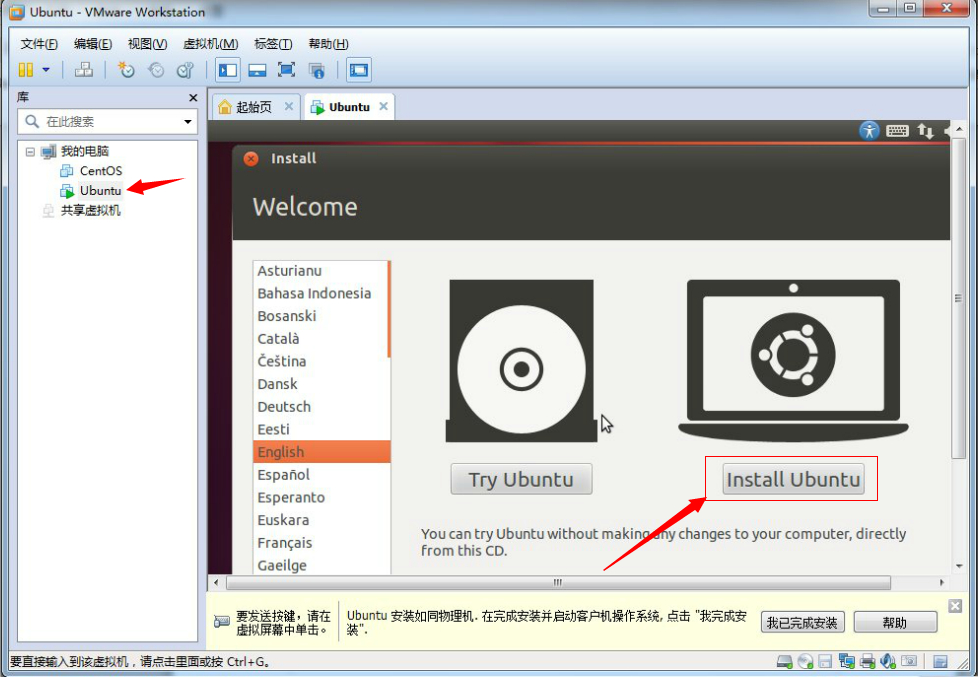Click the CD disc illustration
The width and height of the screenshot is (978, 677).
pos(521,361)
